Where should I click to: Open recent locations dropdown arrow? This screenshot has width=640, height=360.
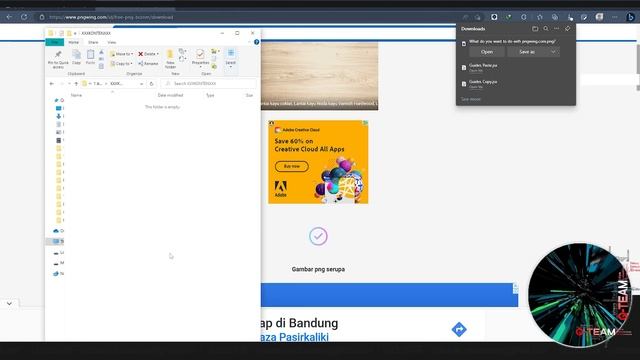coord(69,84)
